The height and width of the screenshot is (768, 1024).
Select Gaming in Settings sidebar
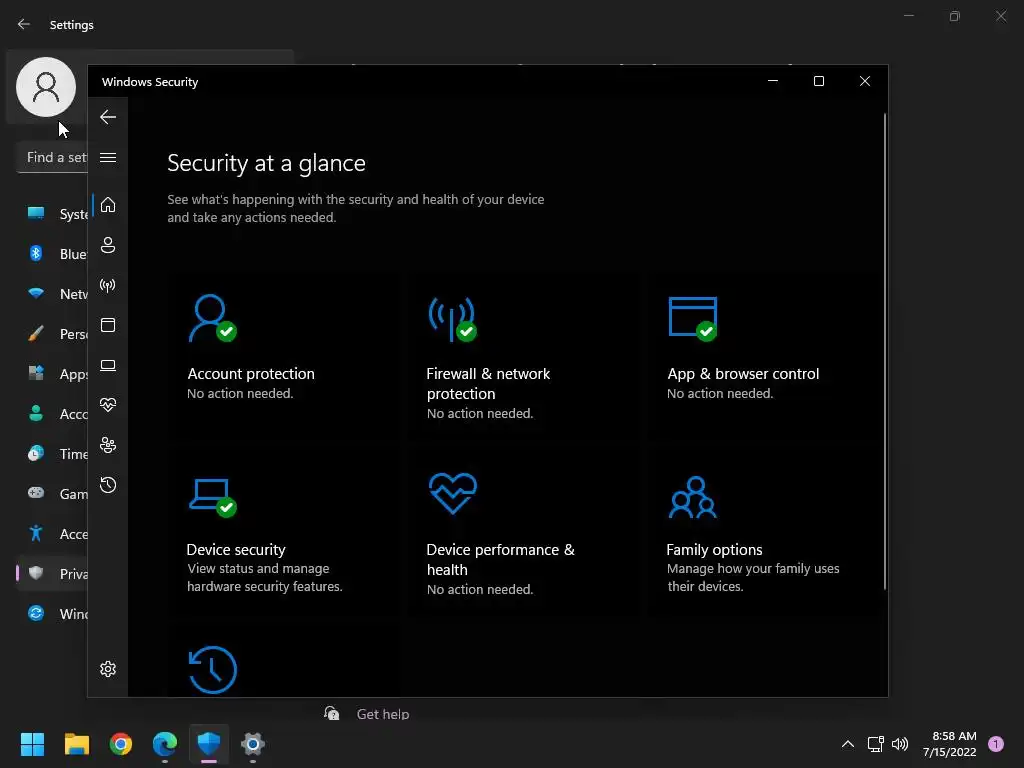point(52,494)
